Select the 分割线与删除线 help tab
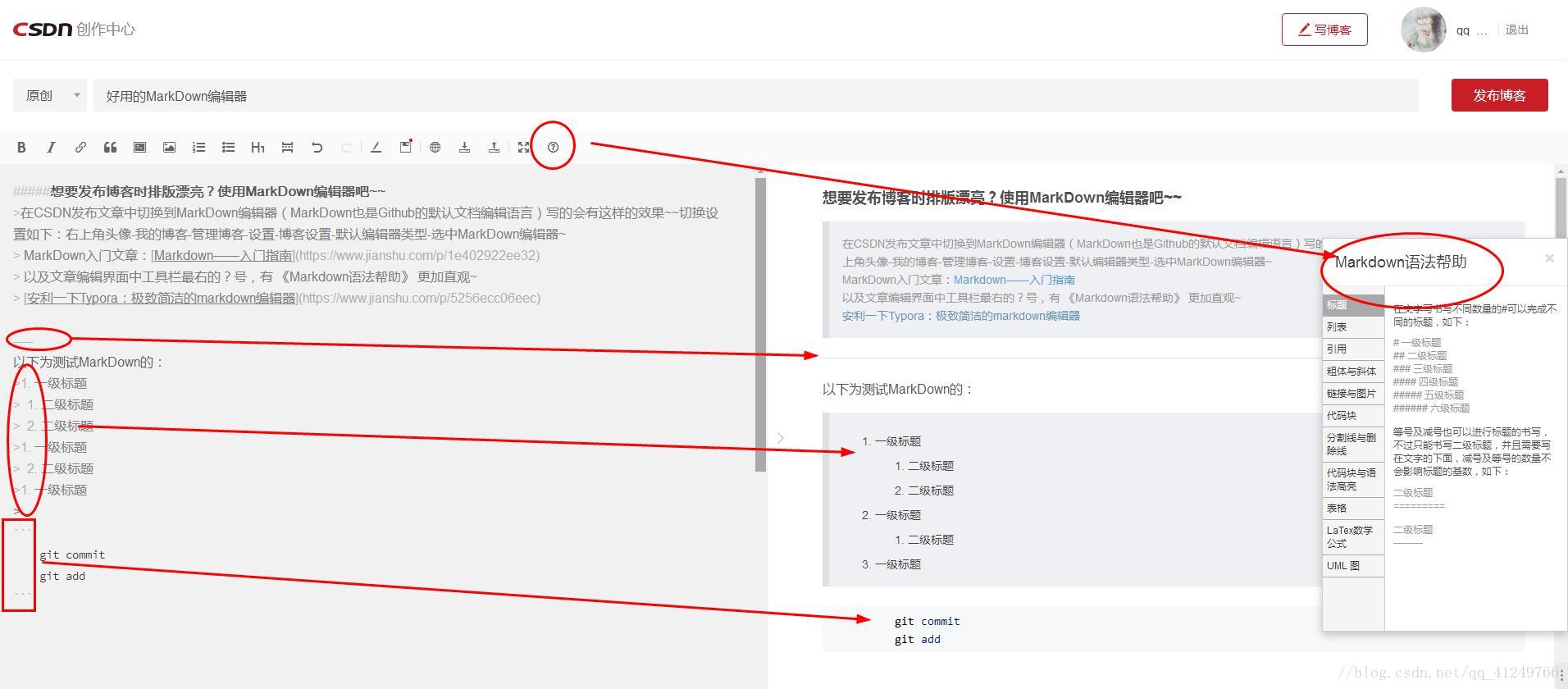This screenshot has height=689, width=1568. (1353, 445)
